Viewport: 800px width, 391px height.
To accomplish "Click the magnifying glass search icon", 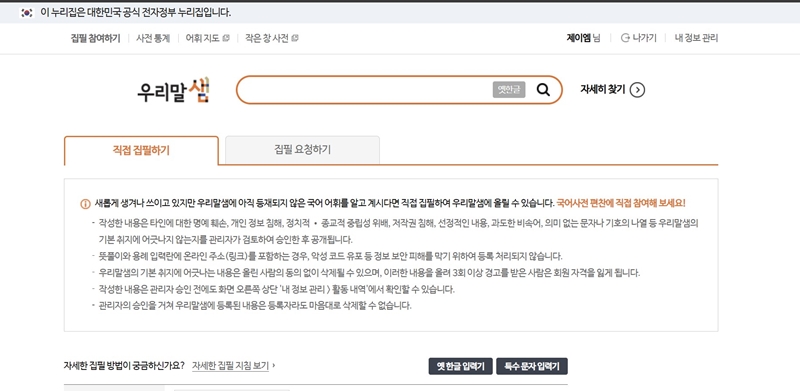I will (x=543, y=90).
